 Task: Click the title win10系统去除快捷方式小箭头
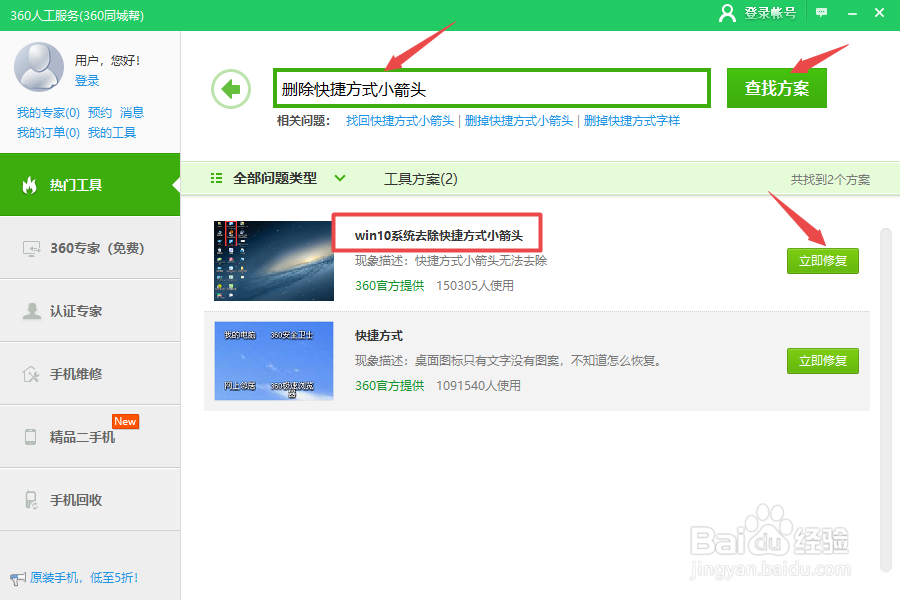pos(439,235)
